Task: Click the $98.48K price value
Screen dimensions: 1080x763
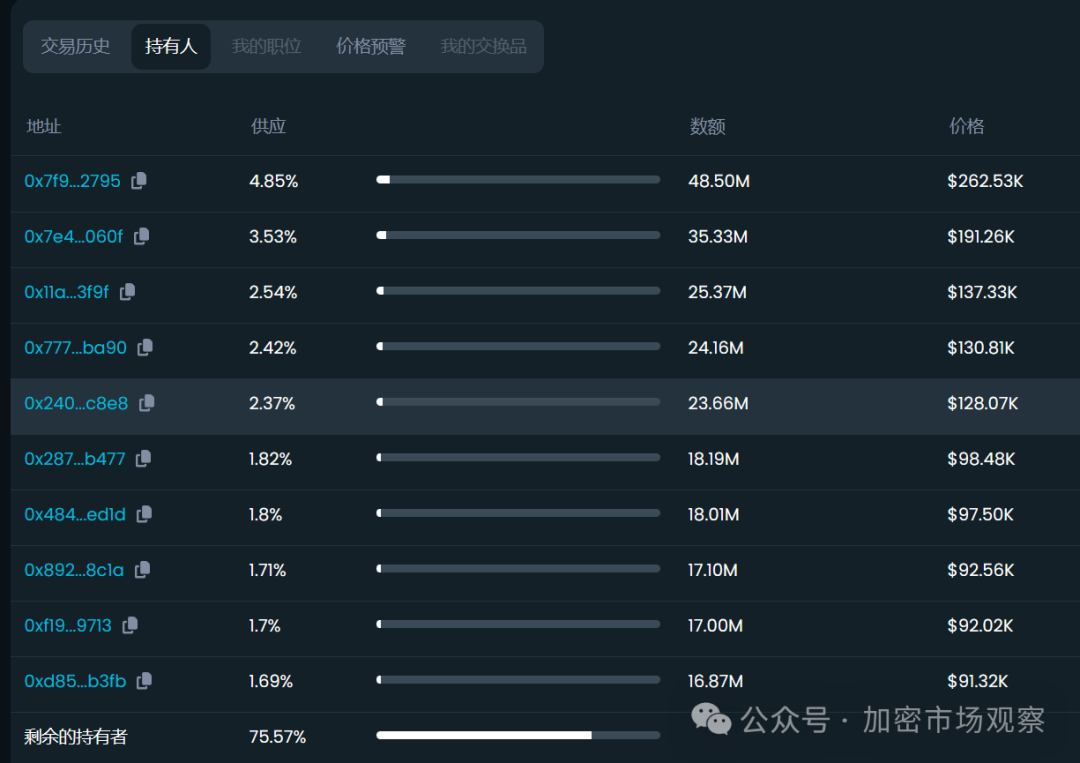Action: 981,459
